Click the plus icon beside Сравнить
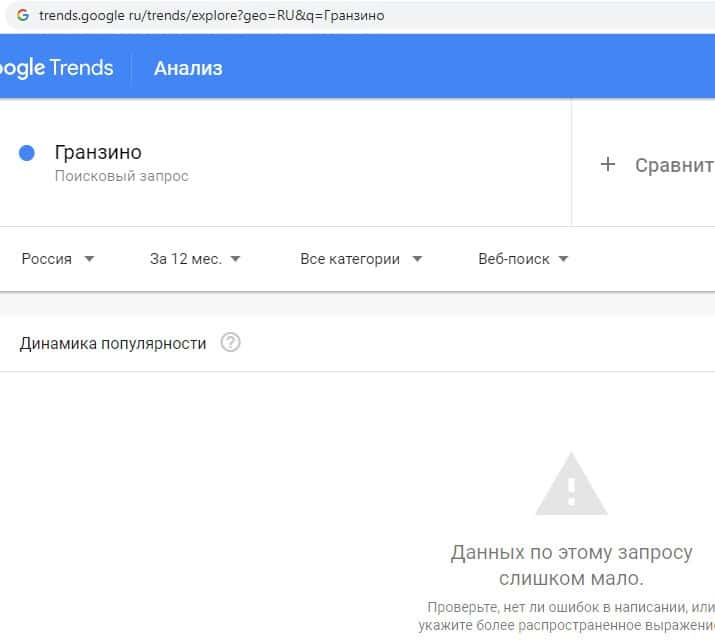Screen dimensions: 715x643 [x=607, y=165]
